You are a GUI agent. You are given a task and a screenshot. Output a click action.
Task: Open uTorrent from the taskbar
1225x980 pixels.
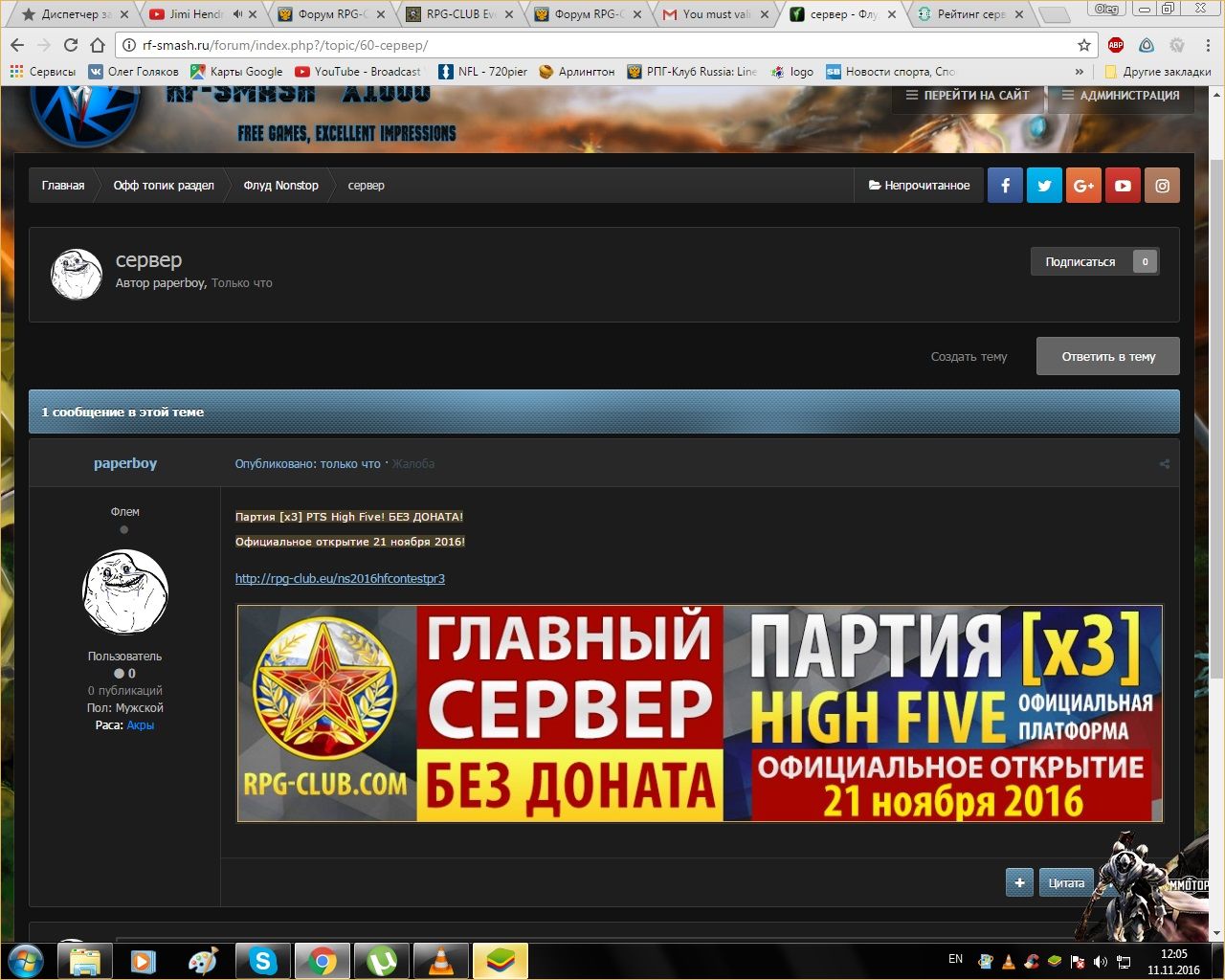coord(382,961)
